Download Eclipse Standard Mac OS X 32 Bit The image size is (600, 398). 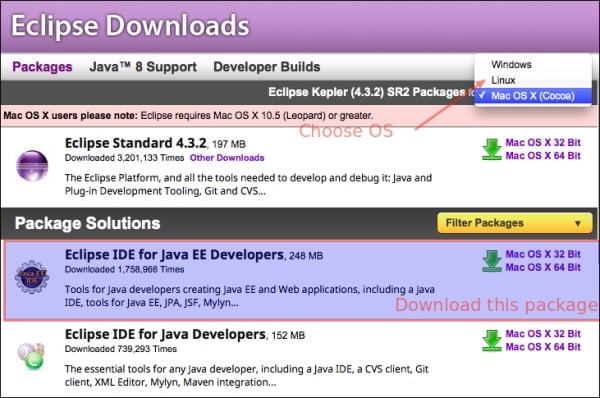[543, 143]
